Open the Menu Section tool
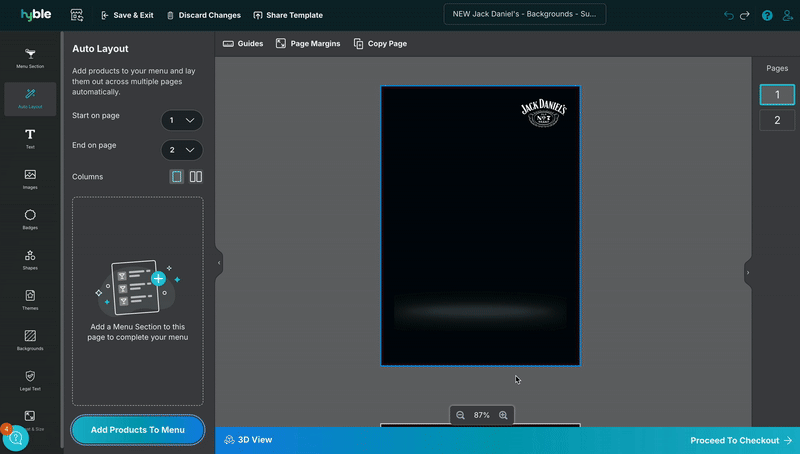 tap(30, 59)
